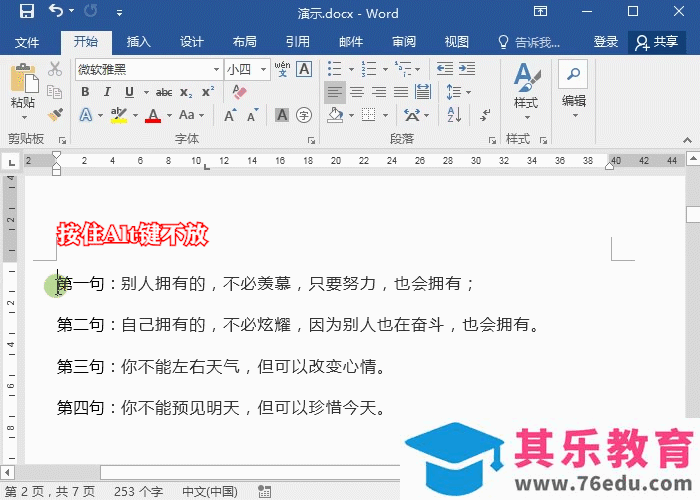Select the Format Painter brush
Viewport: 700px width, 500px height.
55,115
